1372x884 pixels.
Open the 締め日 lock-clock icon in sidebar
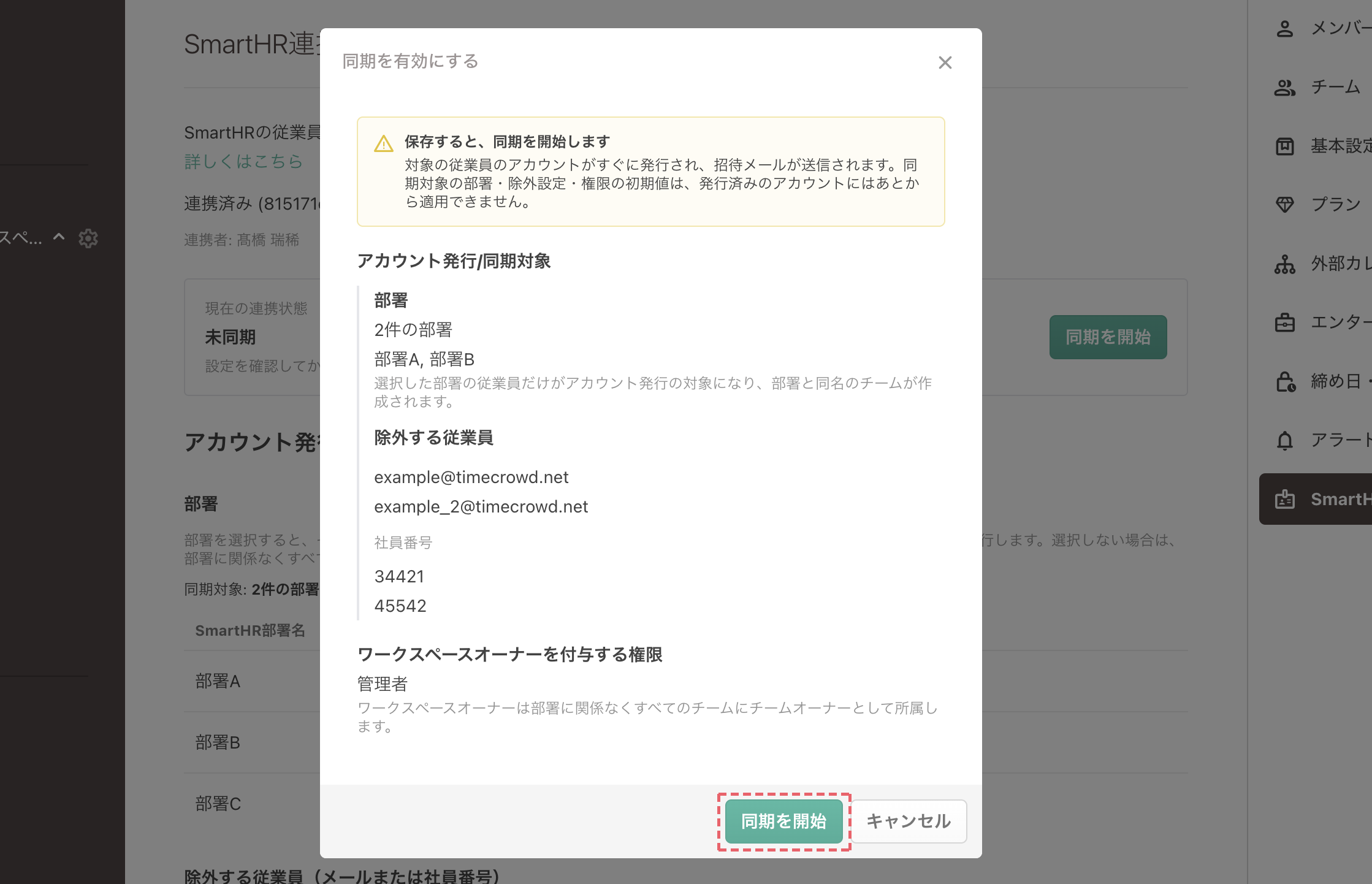tap(1286, 381)
